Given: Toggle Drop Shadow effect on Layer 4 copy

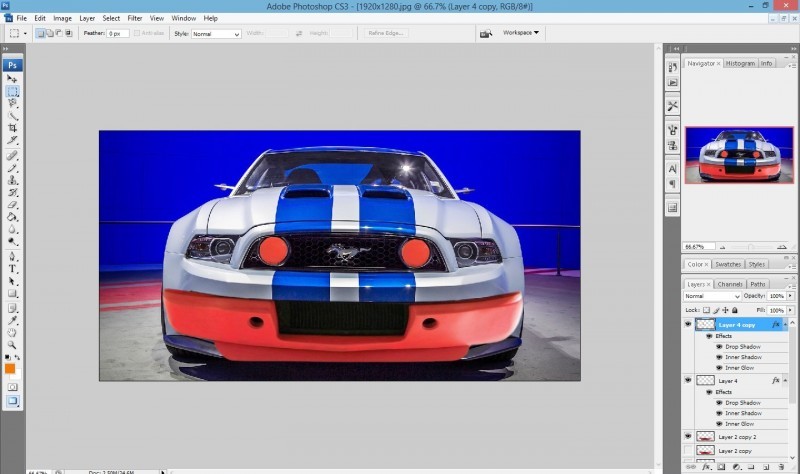Looking at the screenshot, I should pos(719,346).
